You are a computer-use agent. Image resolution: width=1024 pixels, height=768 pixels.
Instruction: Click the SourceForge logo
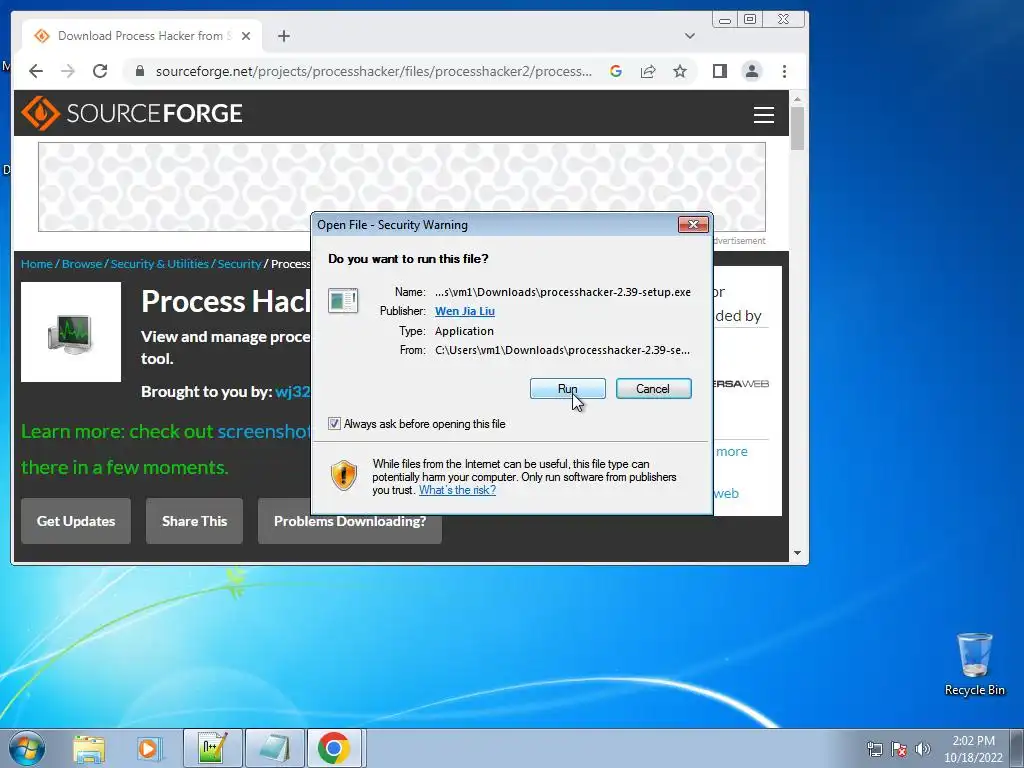click(132, 113)
